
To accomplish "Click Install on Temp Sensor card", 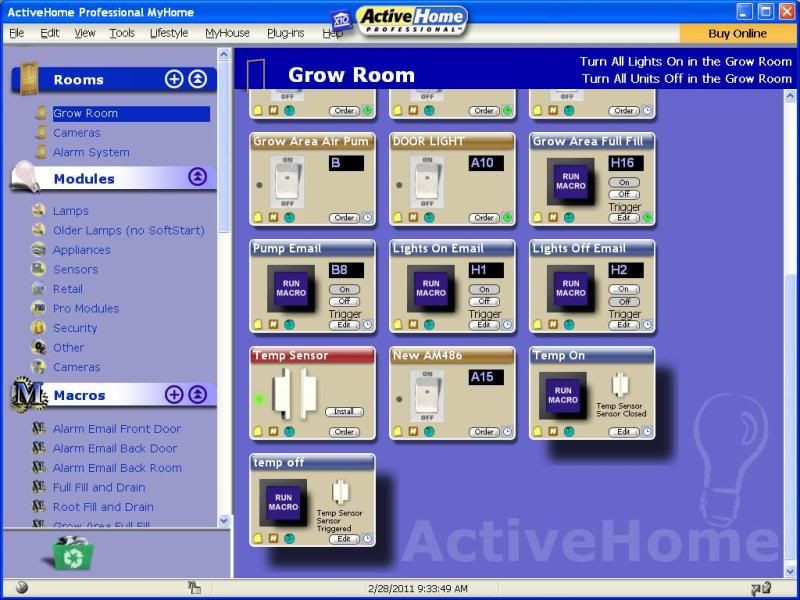I will click(344, 411).
